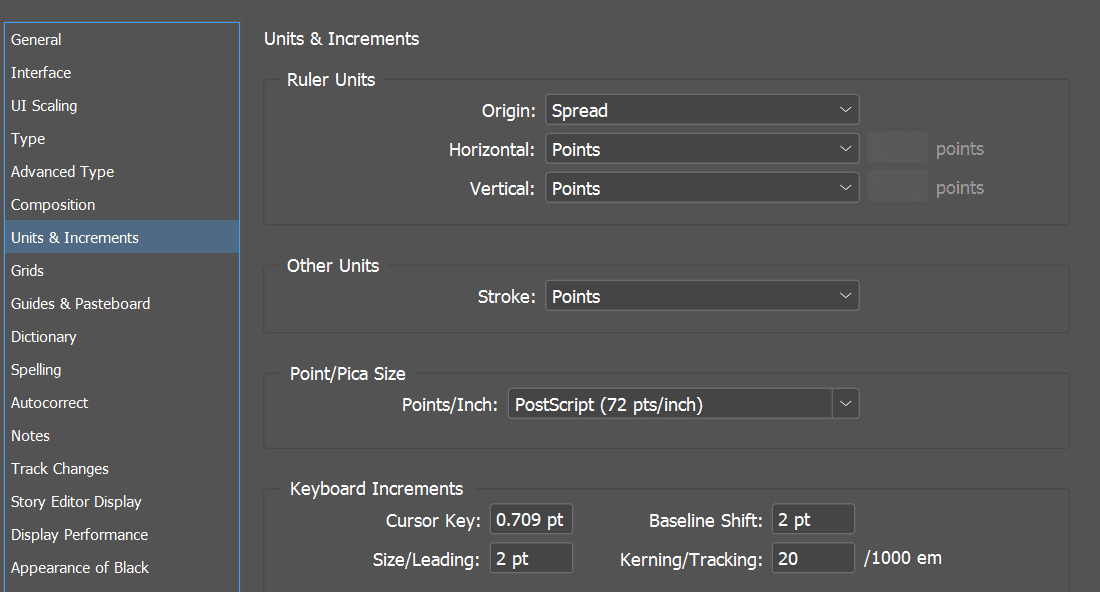This screenshot has width=1100, height=592.
Task: Select the Type preferences category
Action: pos(28,139)
